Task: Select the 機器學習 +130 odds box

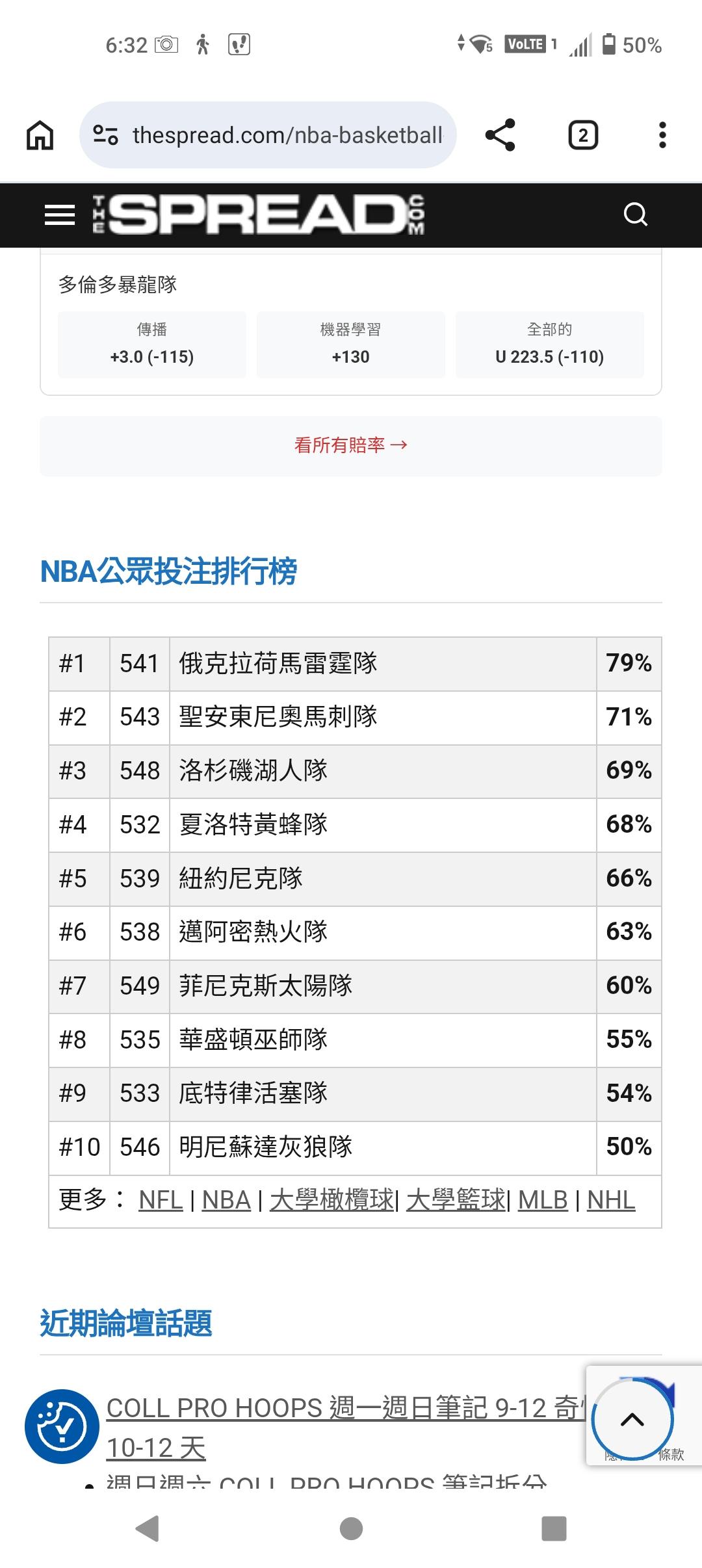Action: click(351, 345)
